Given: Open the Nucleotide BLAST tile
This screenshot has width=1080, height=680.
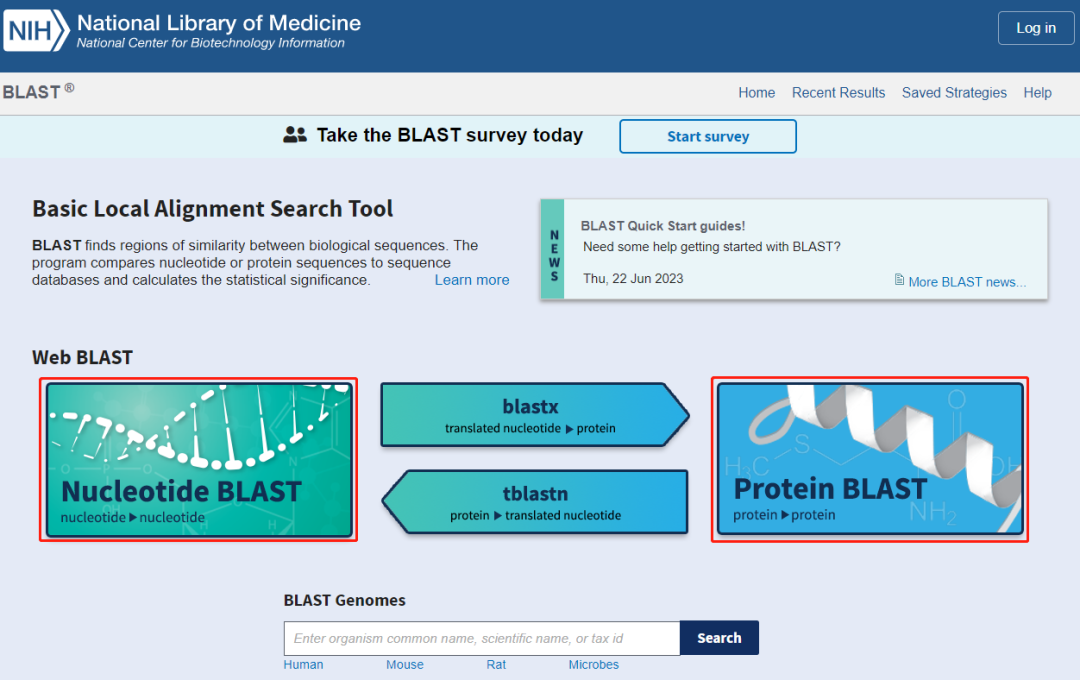Looking at the screenshot, I should tap(199, 460).
